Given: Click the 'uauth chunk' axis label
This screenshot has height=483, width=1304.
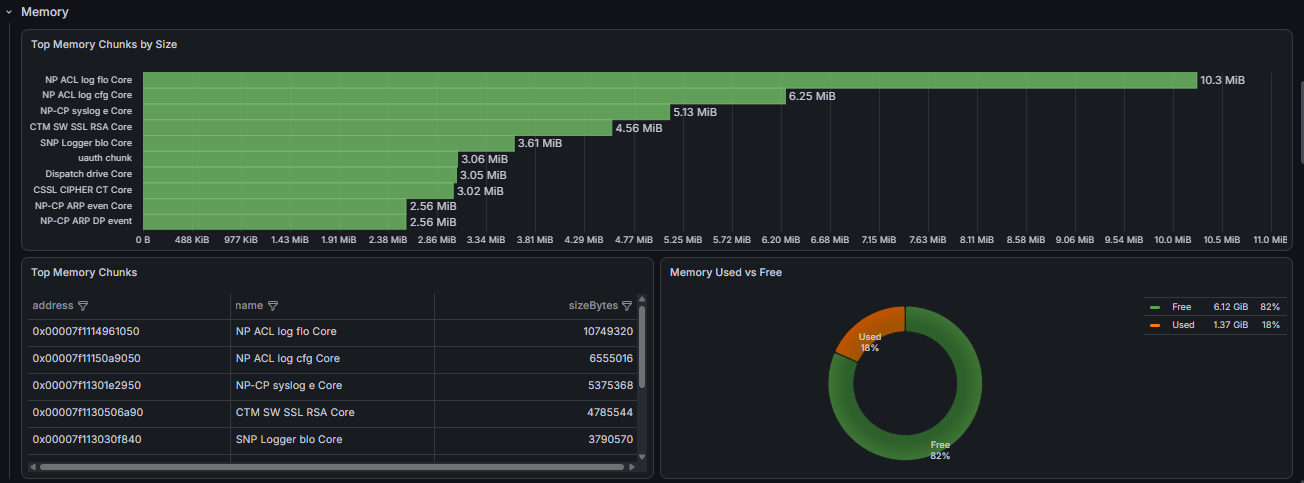Looking at the screenshot, I should tap(105, 159).
